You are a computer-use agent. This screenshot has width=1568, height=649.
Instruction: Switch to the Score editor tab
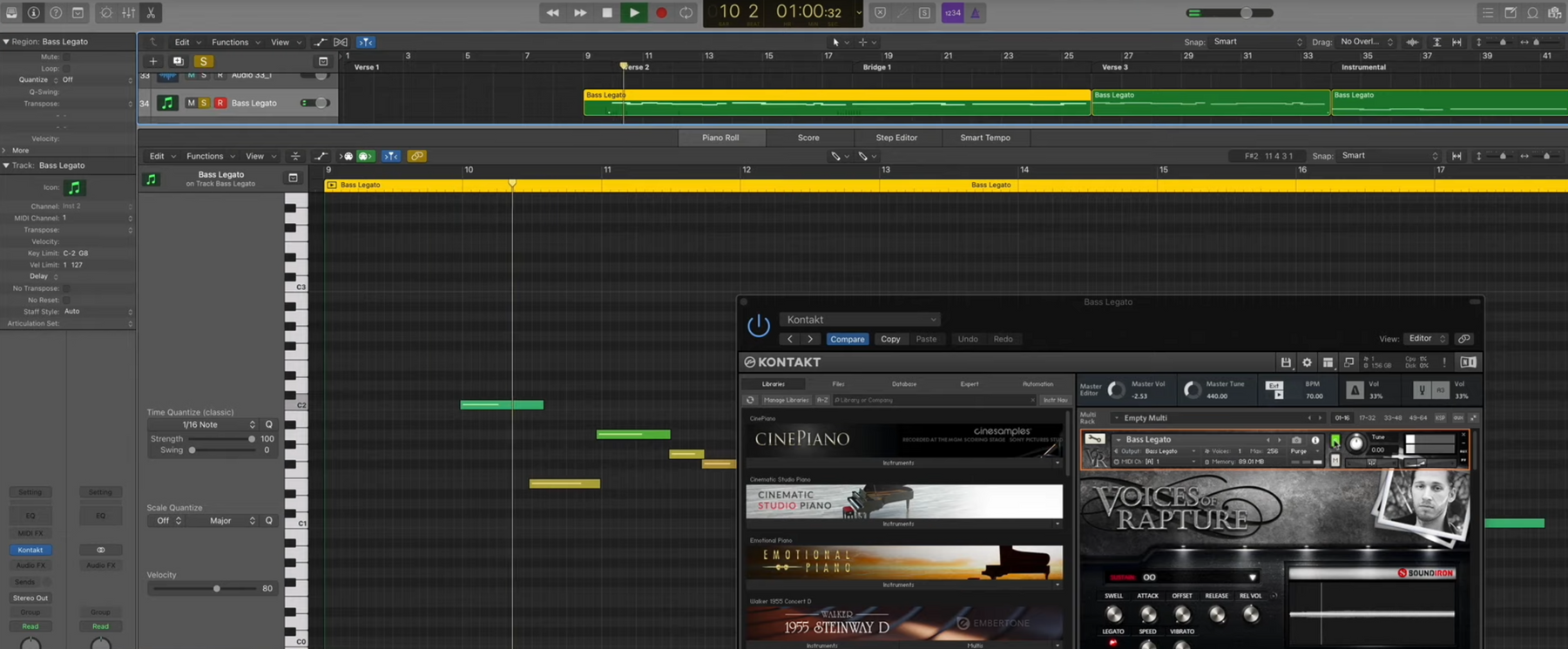(x=808, y=138)
